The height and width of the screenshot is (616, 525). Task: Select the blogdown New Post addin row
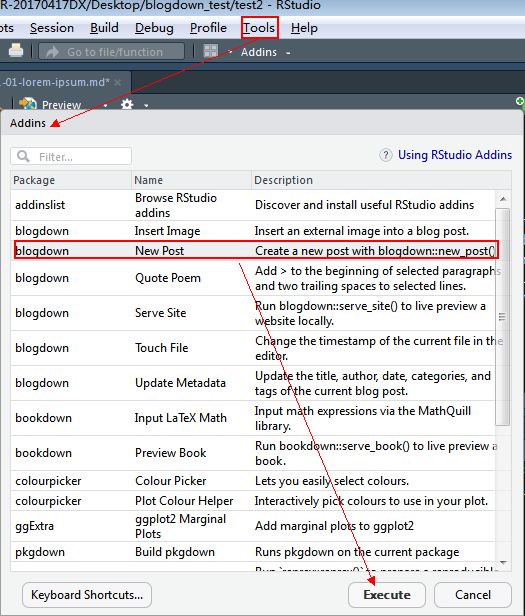point(256,250)
